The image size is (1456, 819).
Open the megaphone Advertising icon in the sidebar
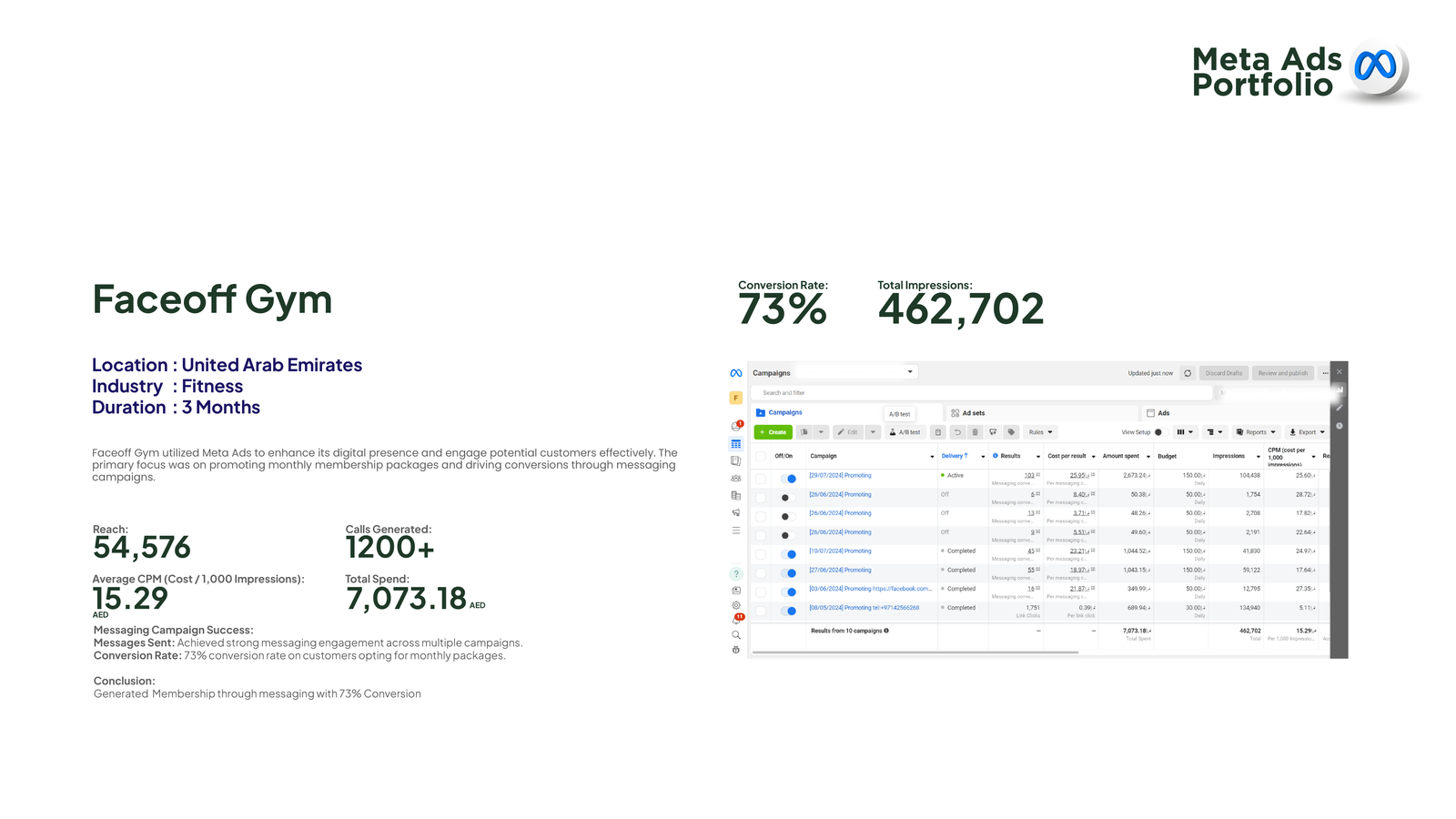(x=736, y=513)
